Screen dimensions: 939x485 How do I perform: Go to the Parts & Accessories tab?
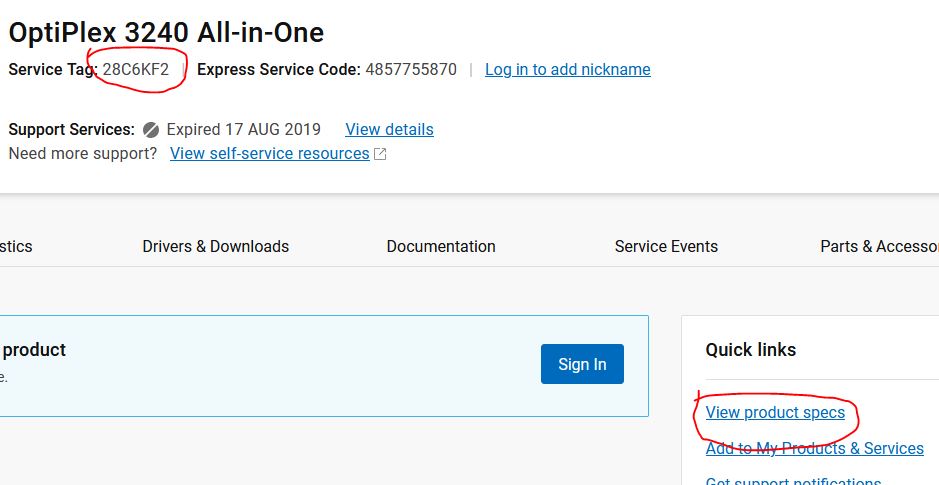point(878,246)
